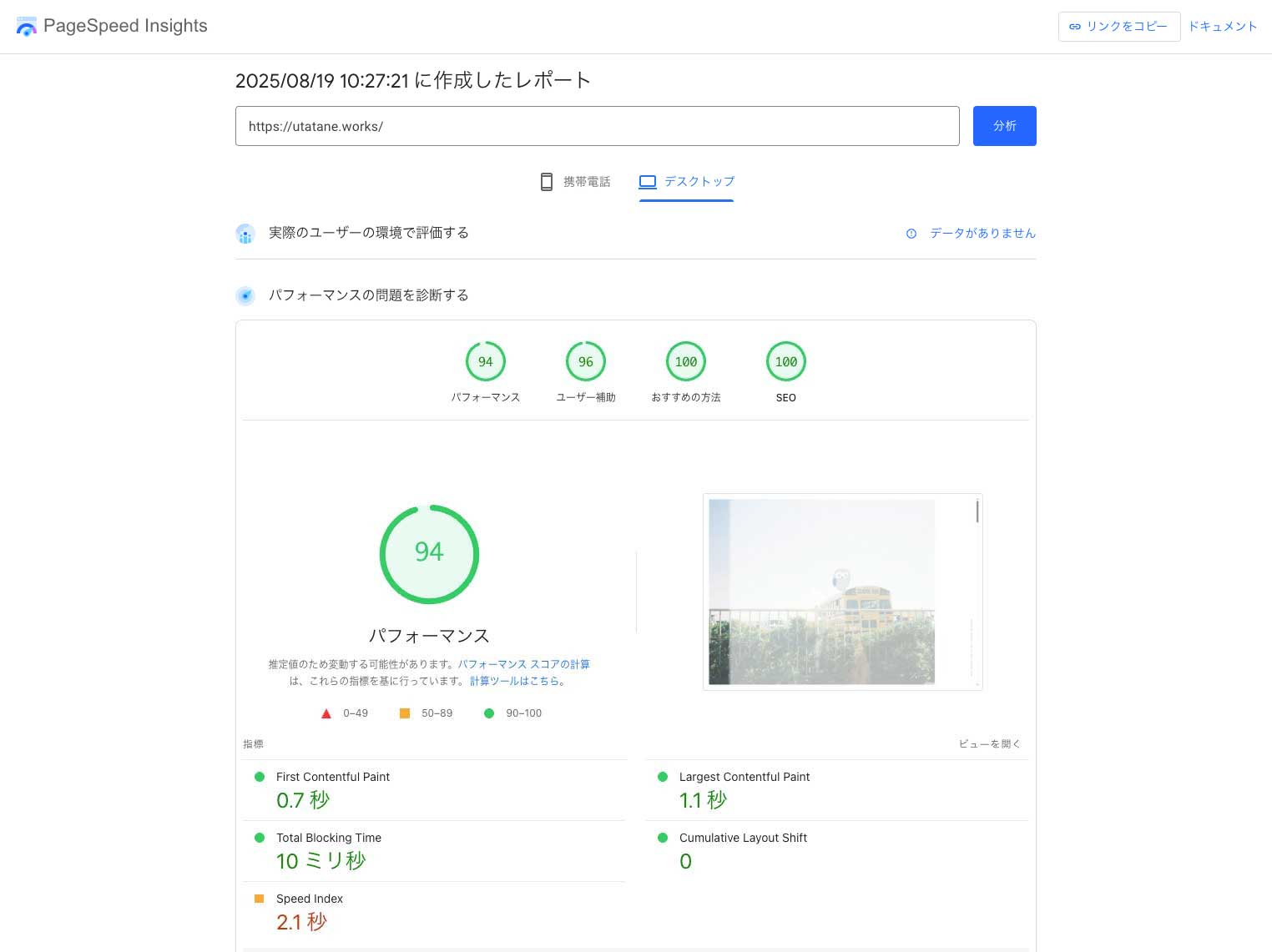The width and height of the screenshot is (1272, 952).
Task: Click First Contentful Paint metric label
Action: [x=333, y=777]
